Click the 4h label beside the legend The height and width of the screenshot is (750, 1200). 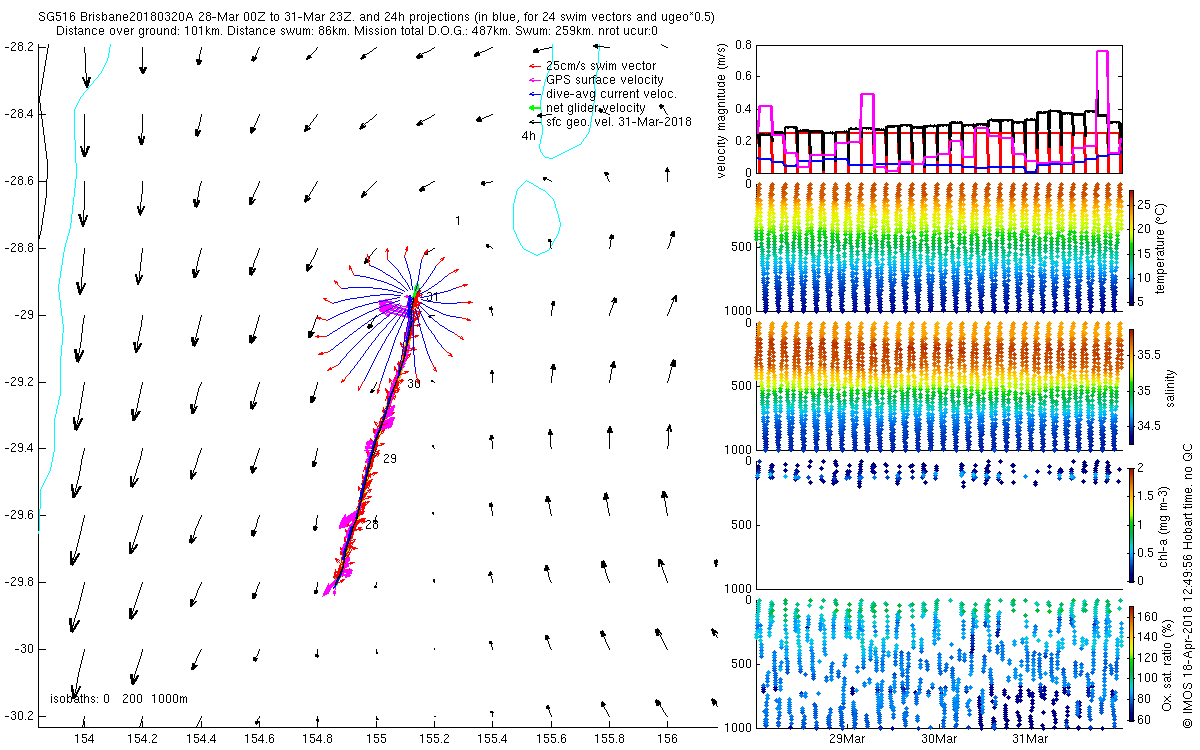(x=528, y=136)
